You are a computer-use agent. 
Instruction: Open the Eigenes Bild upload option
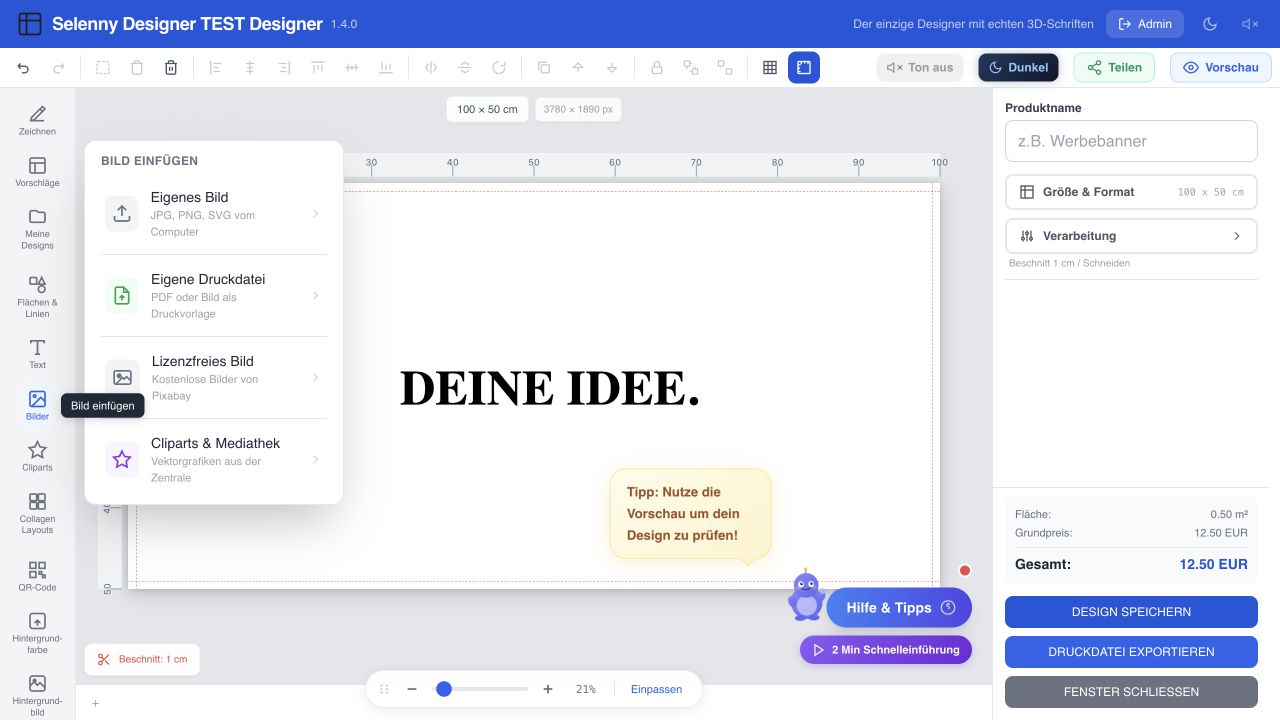214,214
